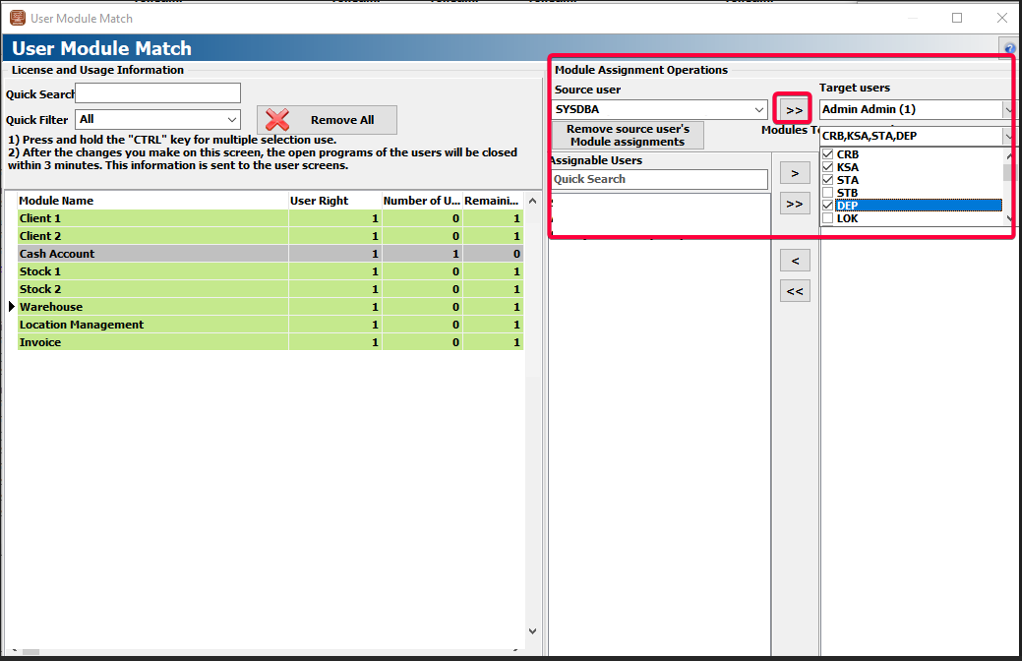Expand the Source user SYSDBA dropdown
1022x661 pixels.
coord(760,110)
